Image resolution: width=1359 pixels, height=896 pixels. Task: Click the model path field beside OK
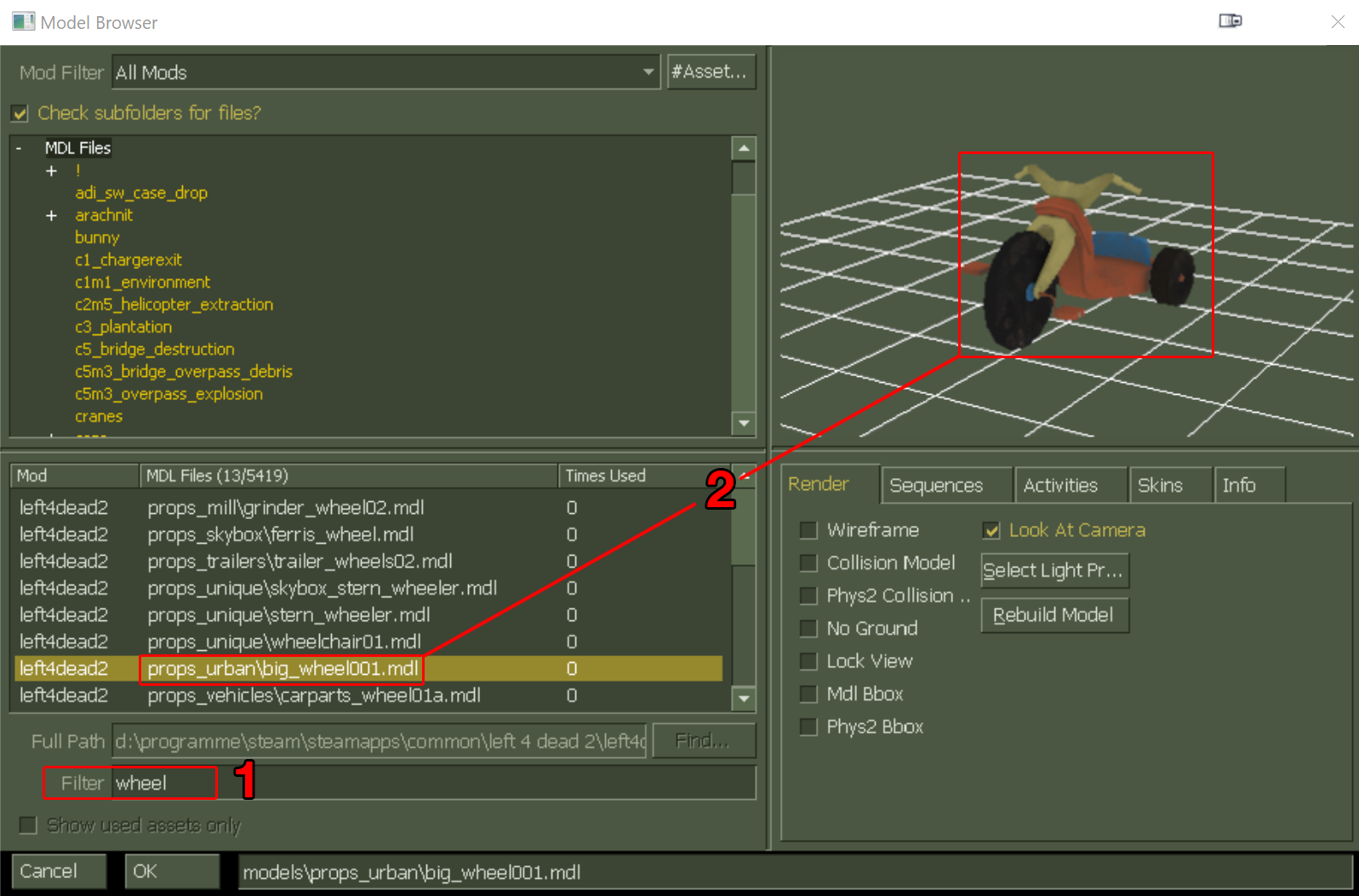795,872
